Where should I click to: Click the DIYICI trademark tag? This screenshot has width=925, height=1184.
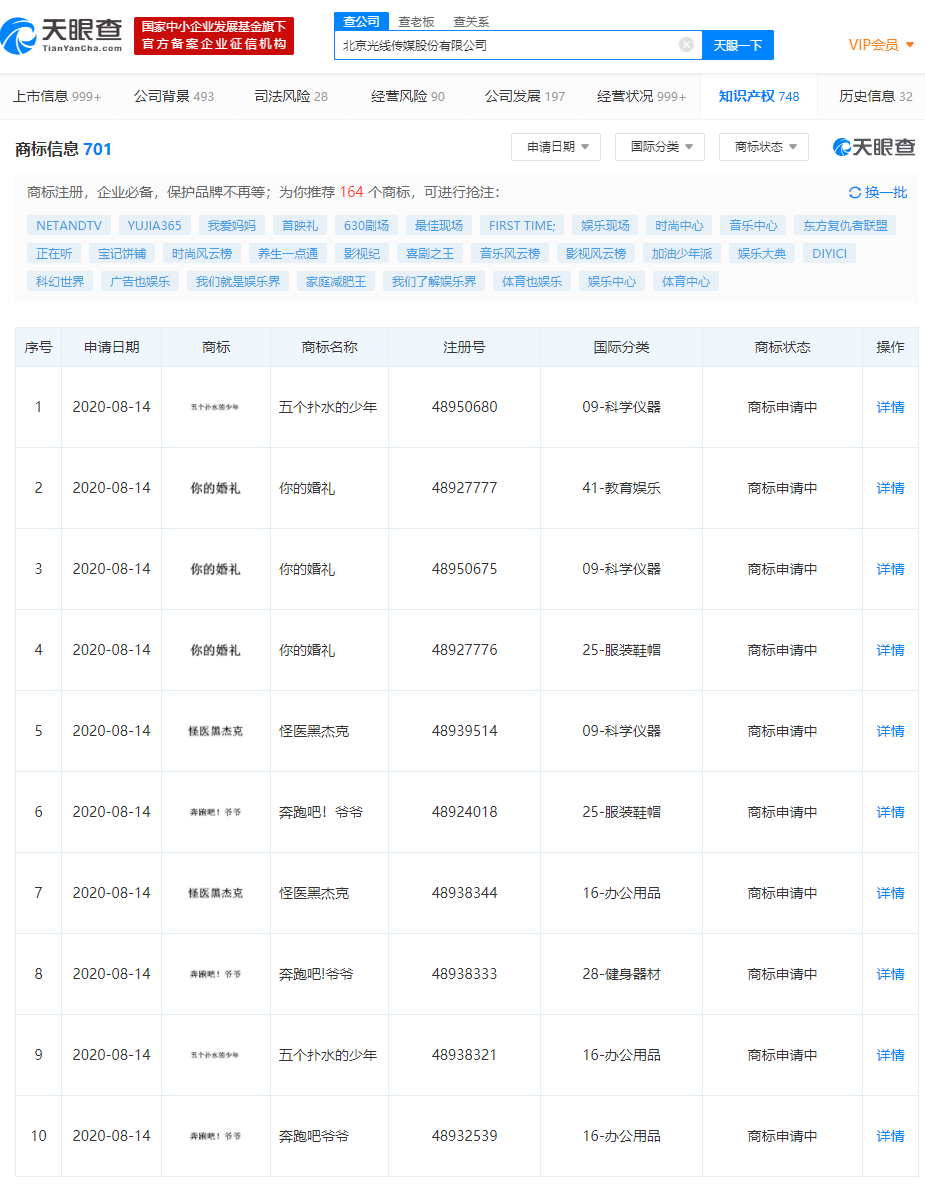[829, 253]
